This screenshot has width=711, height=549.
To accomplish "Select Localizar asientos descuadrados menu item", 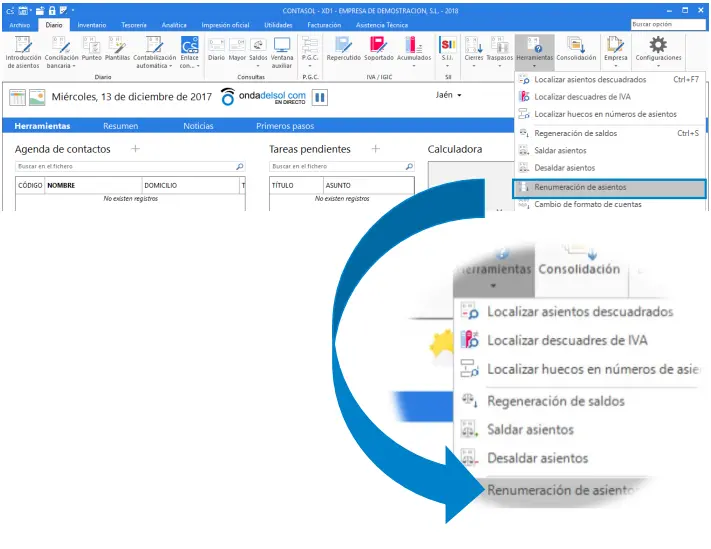I will (x=610, y=79).
